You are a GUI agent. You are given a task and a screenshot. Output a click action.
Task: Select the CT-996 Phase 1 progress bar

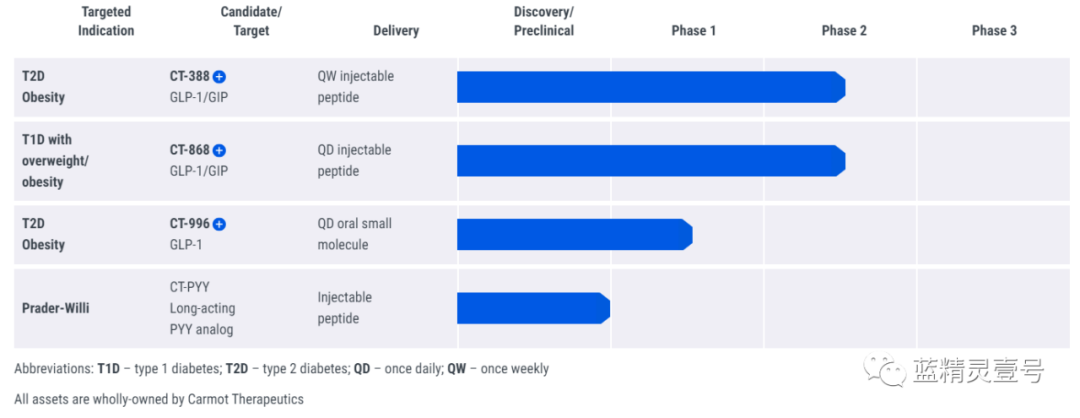click(574, 234)
